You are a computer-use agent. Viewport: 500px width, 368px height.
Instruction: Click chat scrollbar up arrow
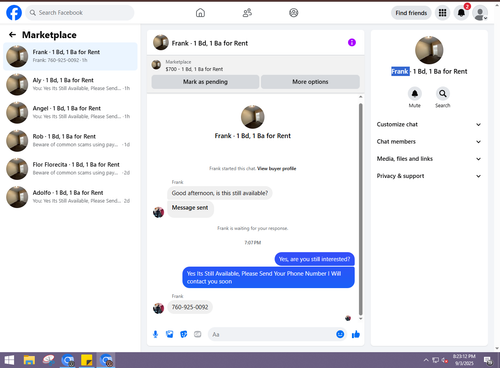pos(360,97)
